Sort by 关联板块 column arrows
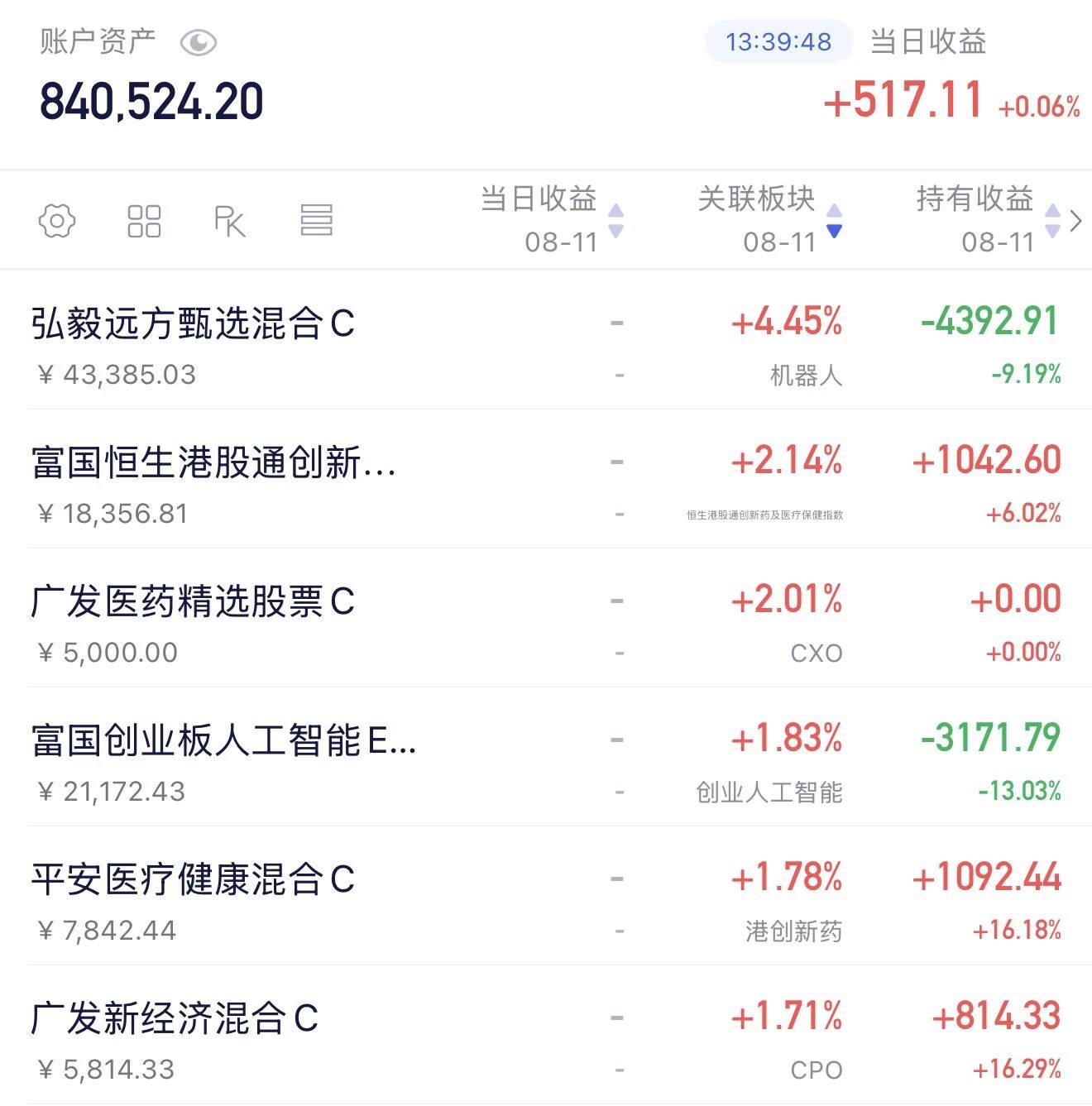This screenshot has height=1106, width=1092. pos(834,221)
